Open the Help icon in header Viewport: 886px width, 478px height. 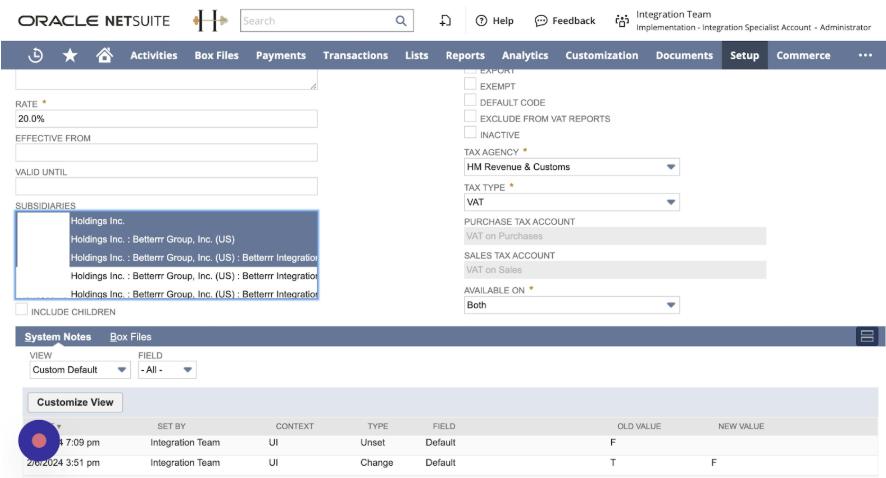[x=481, y=21]
